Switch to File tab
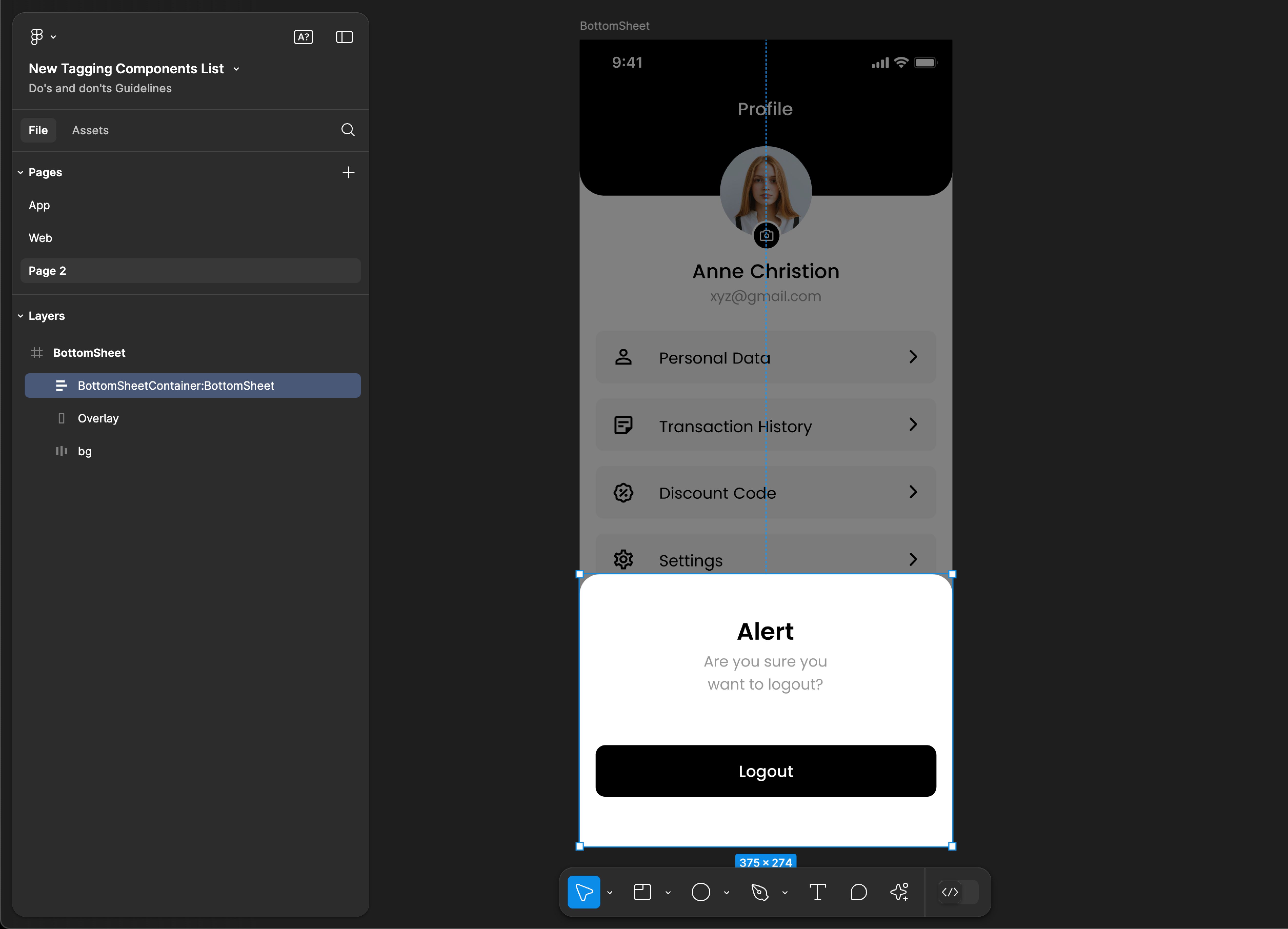1288x929 pixels. pyautogui.click(x=37, y=130)
